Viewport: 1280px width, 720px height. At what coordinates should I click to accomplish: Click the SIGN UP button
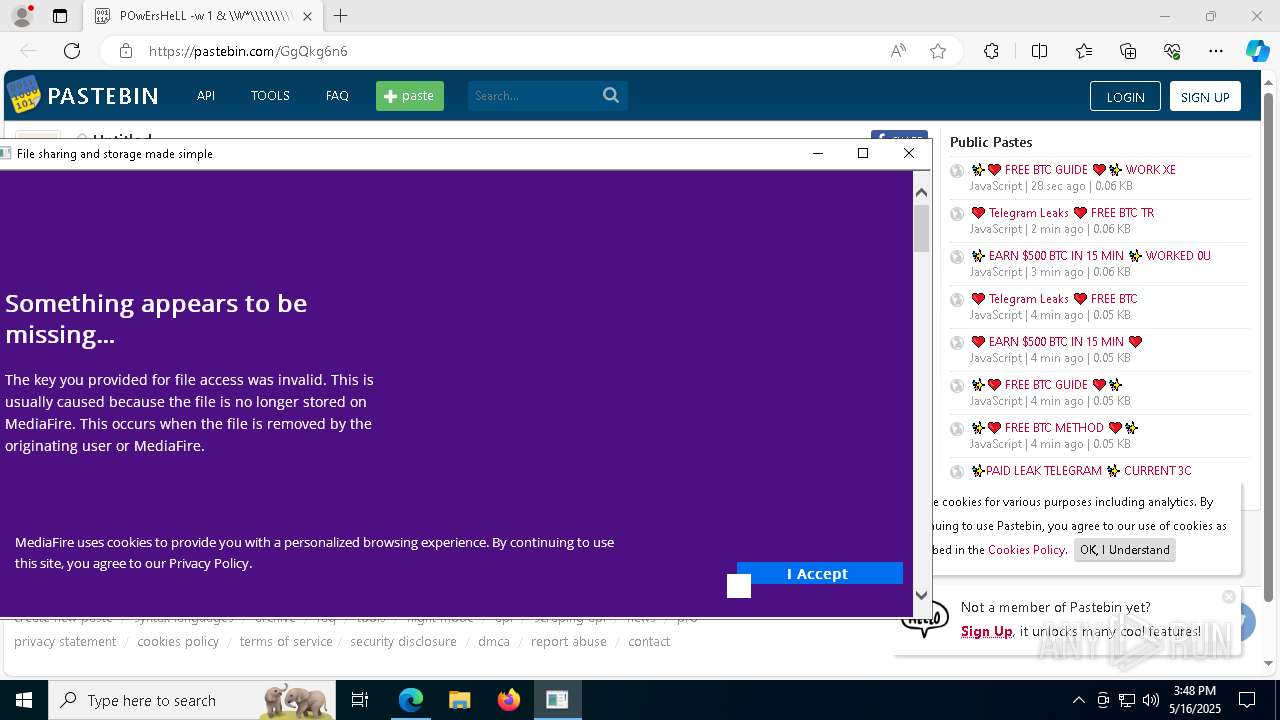coord(1205,97)
